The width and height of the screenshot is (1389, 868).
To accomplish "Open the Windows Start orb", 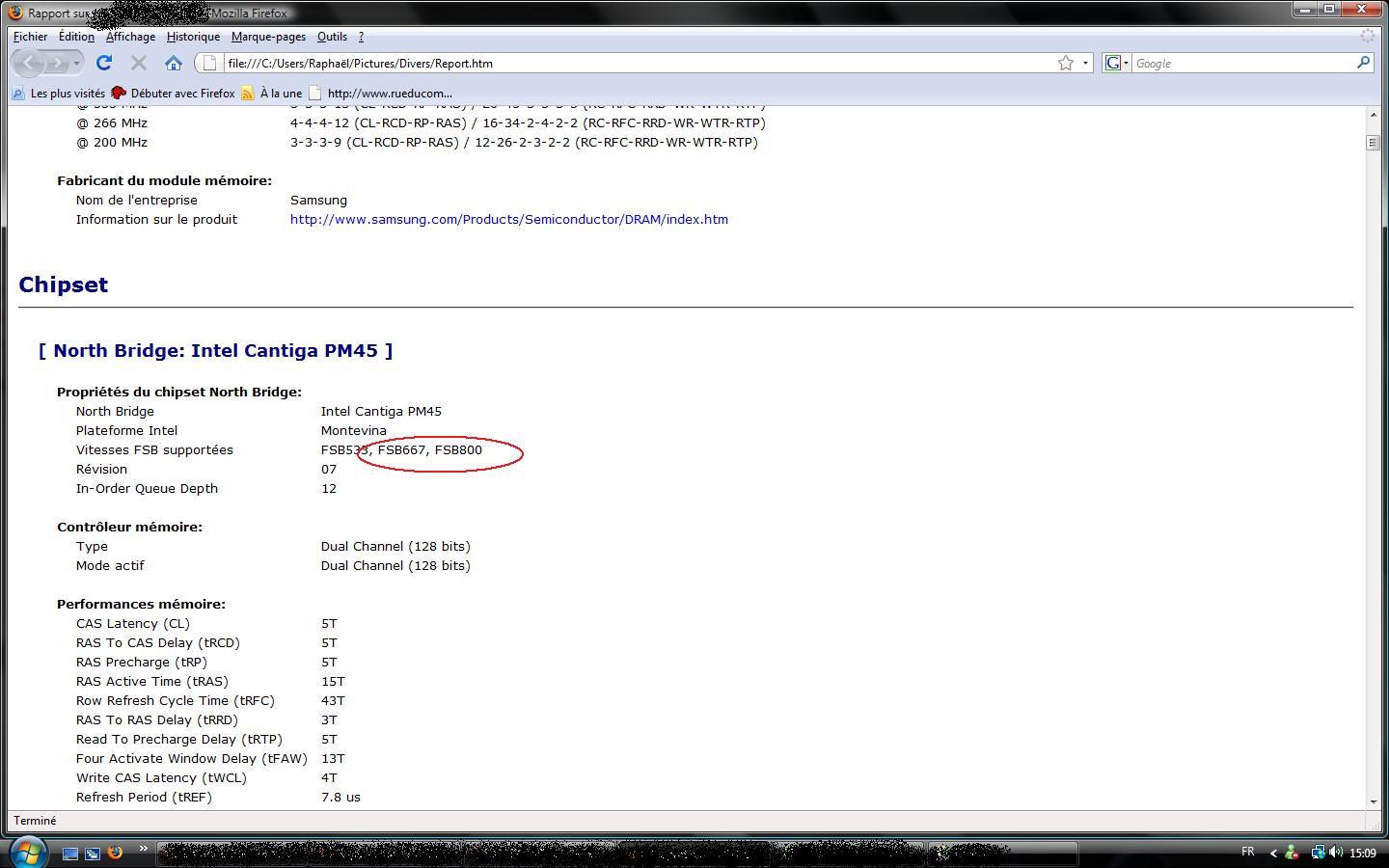I will coord(27,853).
